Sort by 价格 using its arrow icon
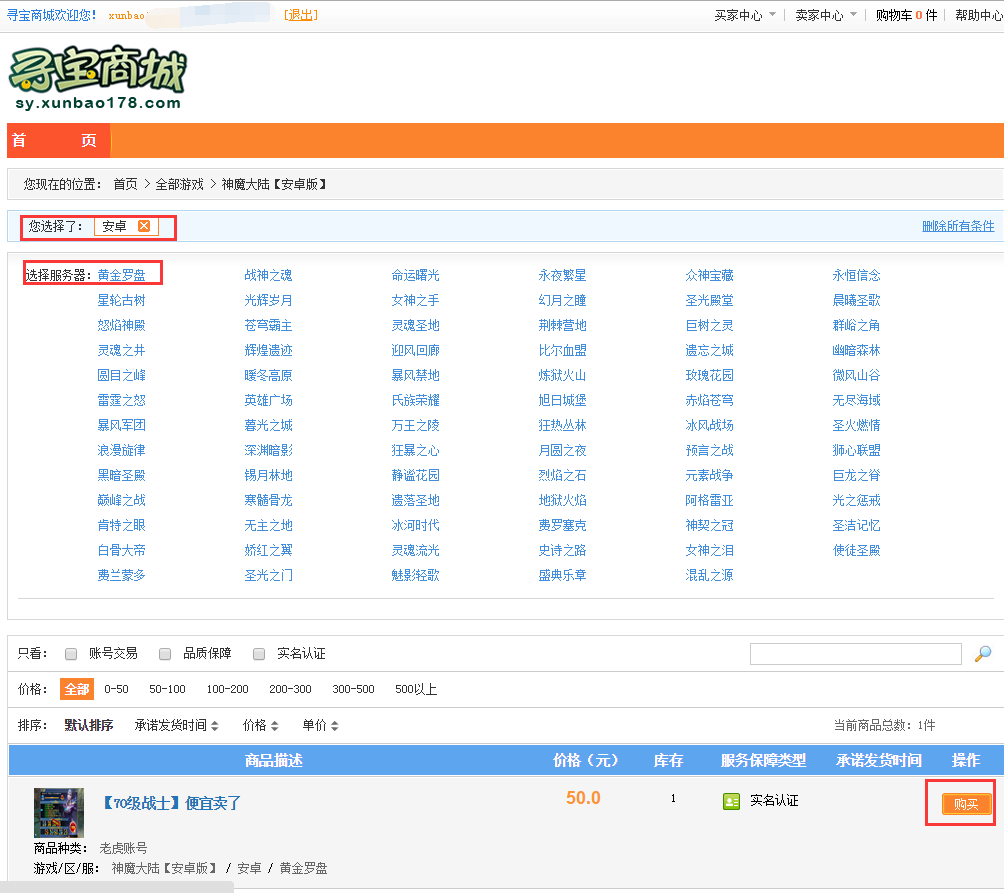Image resolution: width=1004 pixels, height=893 pixels. pos(274,726)
